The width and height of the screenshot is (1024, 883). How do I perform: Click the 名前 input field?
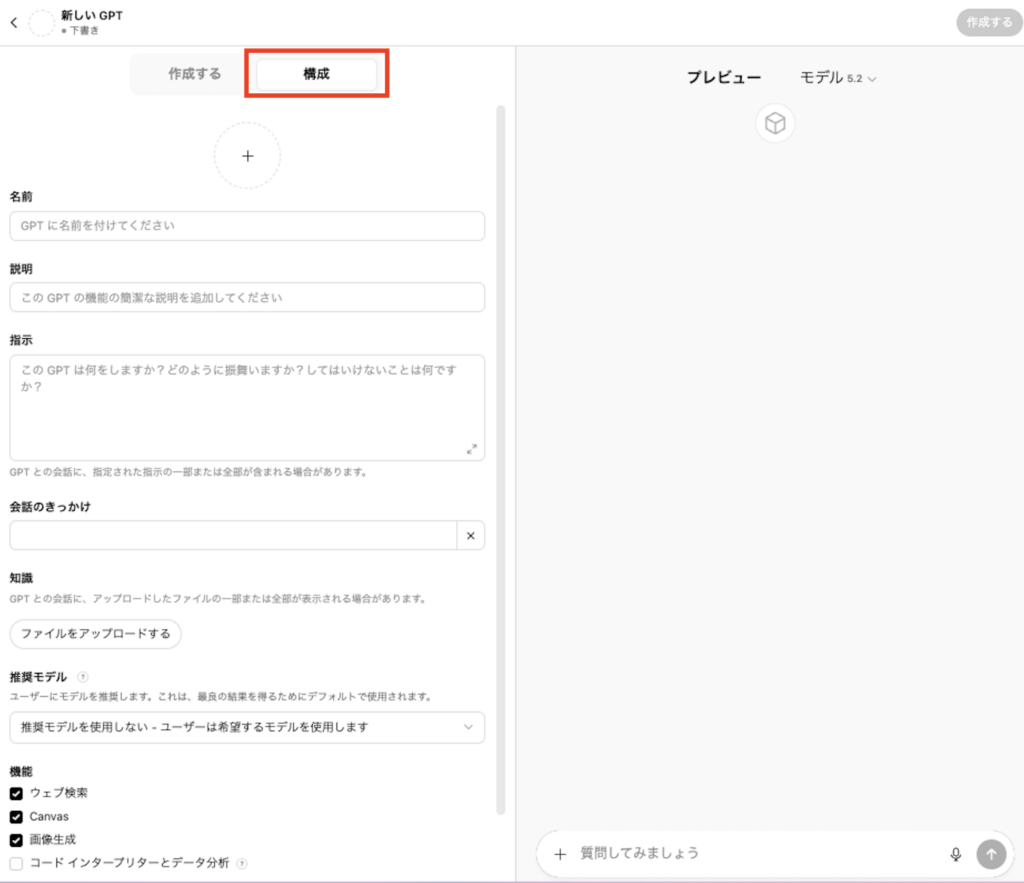point(247,226)
